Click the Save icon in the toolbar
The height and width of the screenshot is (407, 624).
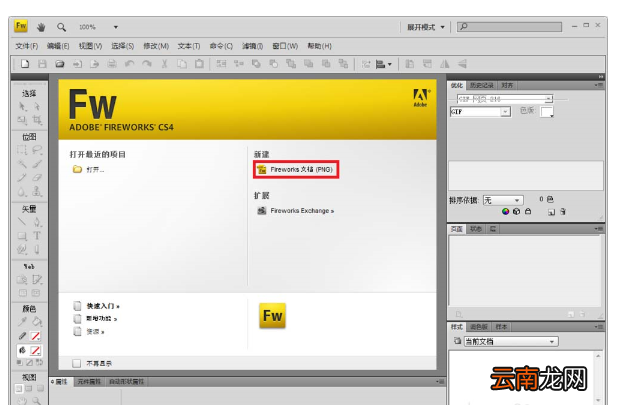[x=42, y=64]
